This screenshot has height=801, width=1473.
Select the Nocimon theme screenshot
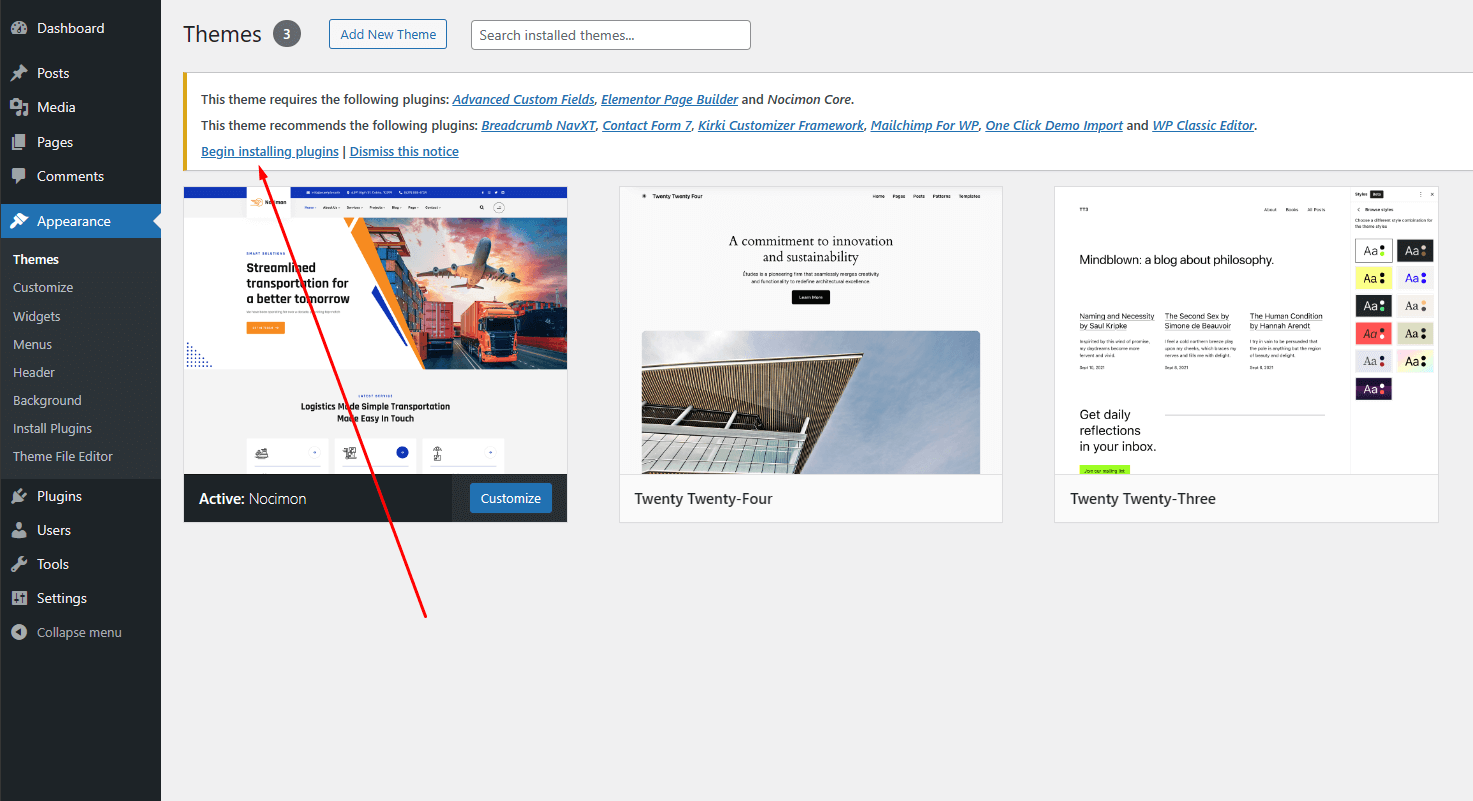coord(375,330)
